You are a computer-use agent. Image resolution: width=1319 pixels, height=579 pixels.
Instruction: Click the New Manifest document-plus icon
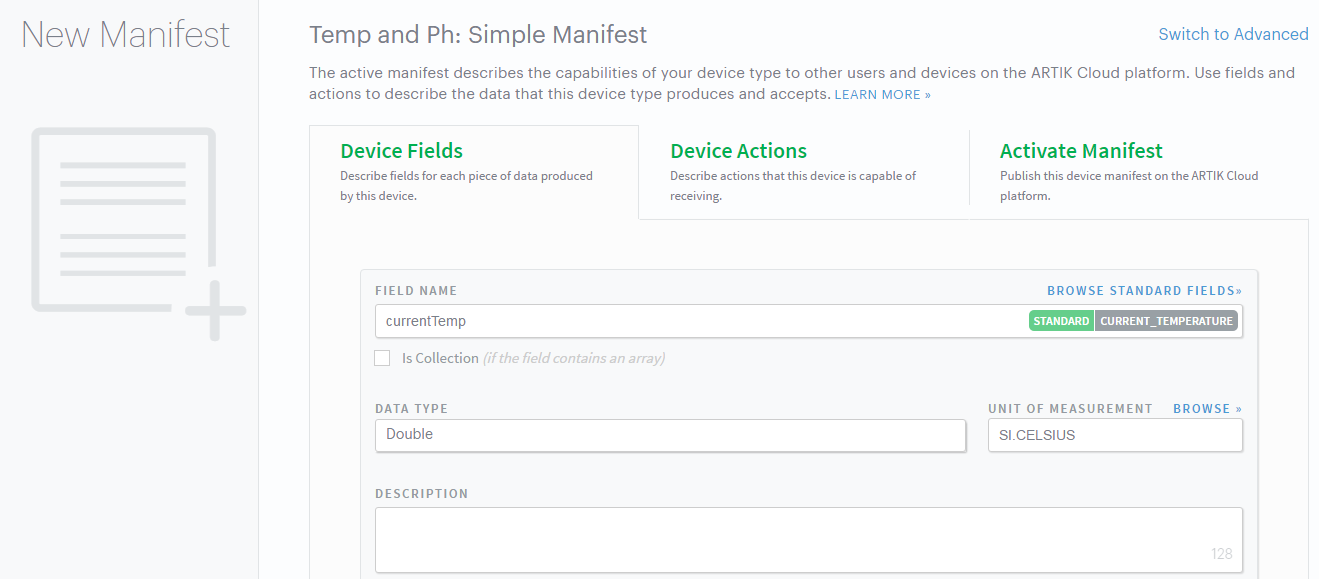pos(138,232)
